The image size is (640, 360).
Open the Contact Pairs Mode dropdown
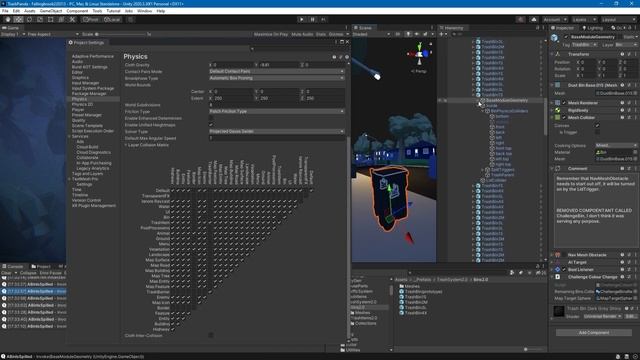pos(276,71)
